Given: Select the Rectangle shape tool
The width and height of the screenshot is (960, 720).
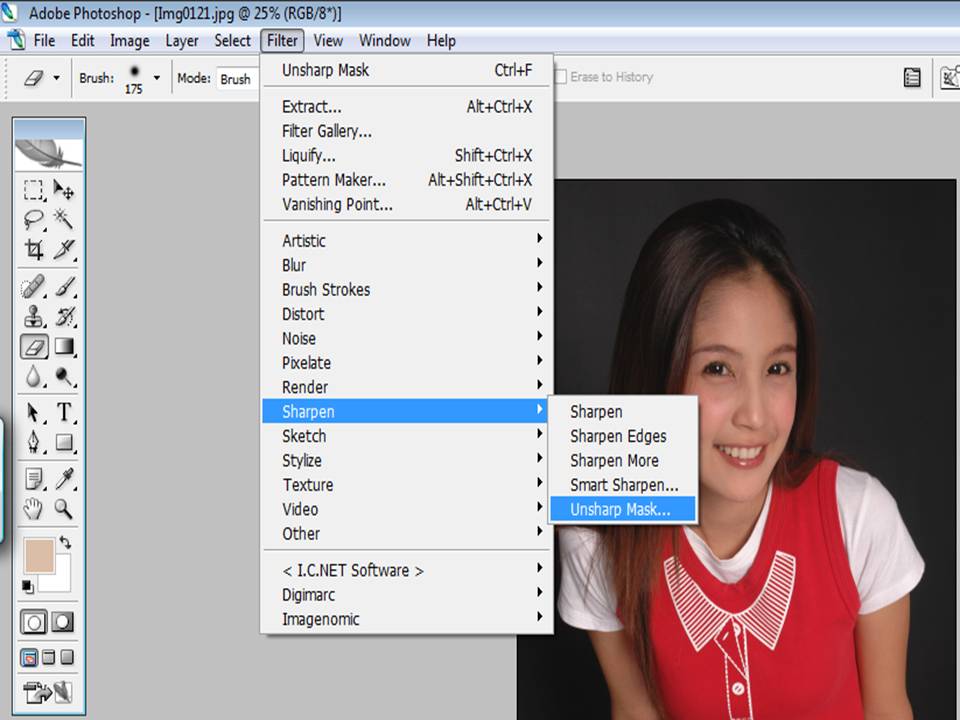Looking at the screenshot, I should pos(64,442).
